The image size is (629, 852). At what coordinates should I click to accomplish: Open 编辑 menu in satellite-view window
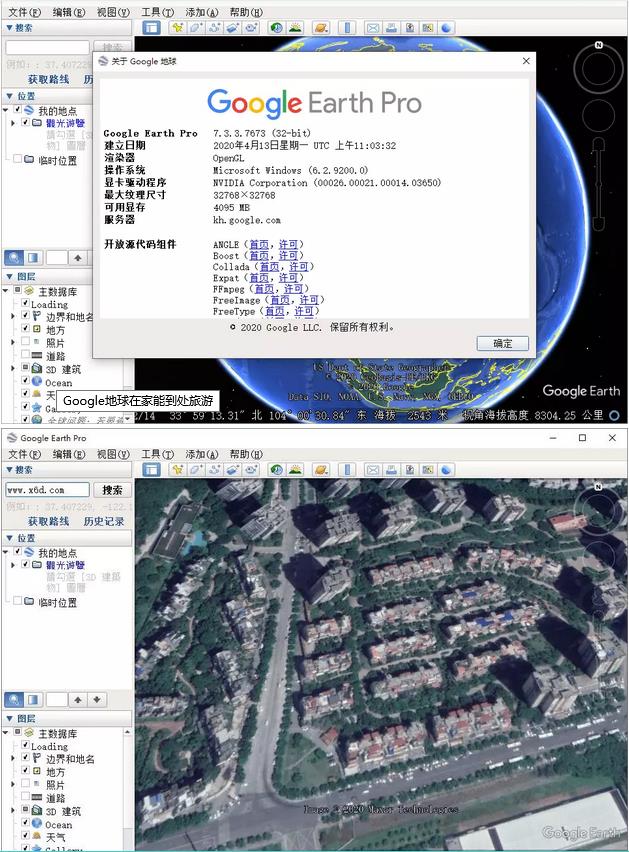[69, 454]
